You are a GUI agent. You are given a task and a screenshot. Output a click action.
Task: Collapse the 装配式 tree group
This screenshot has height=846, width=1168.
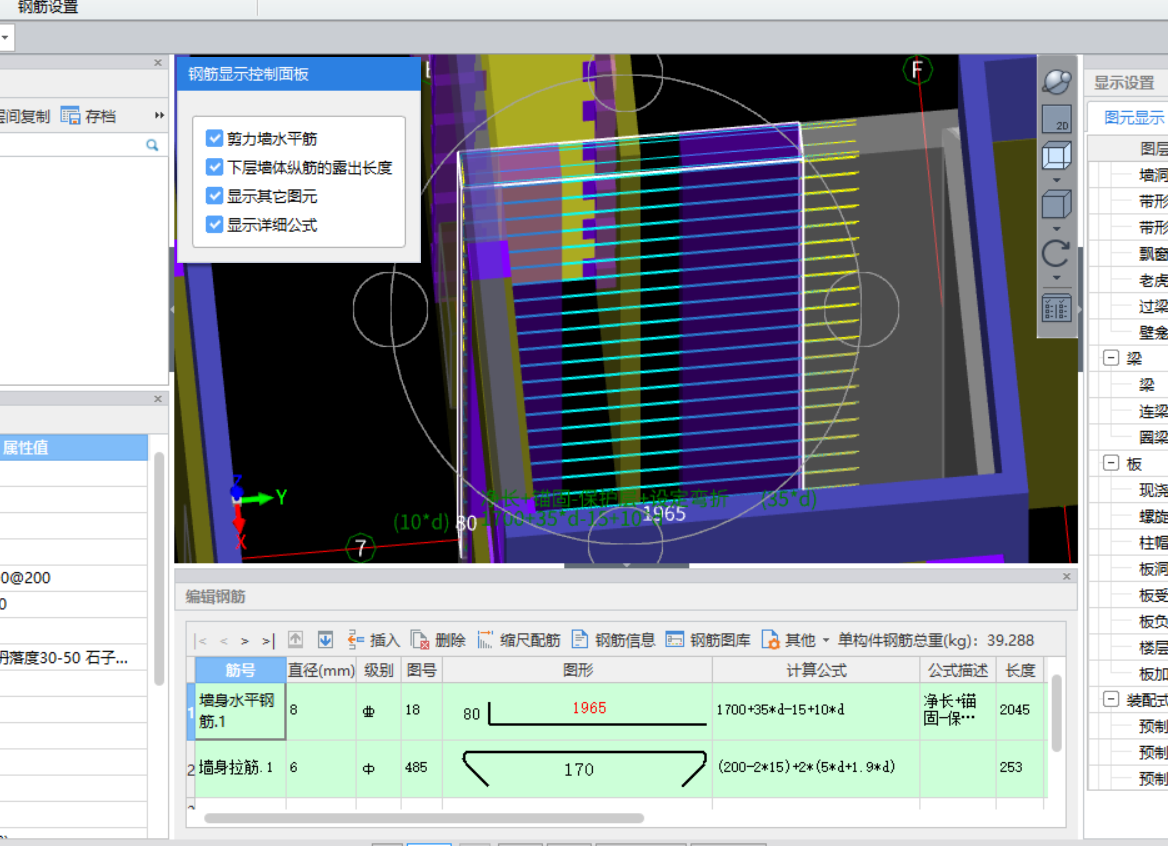(1111, 699)
